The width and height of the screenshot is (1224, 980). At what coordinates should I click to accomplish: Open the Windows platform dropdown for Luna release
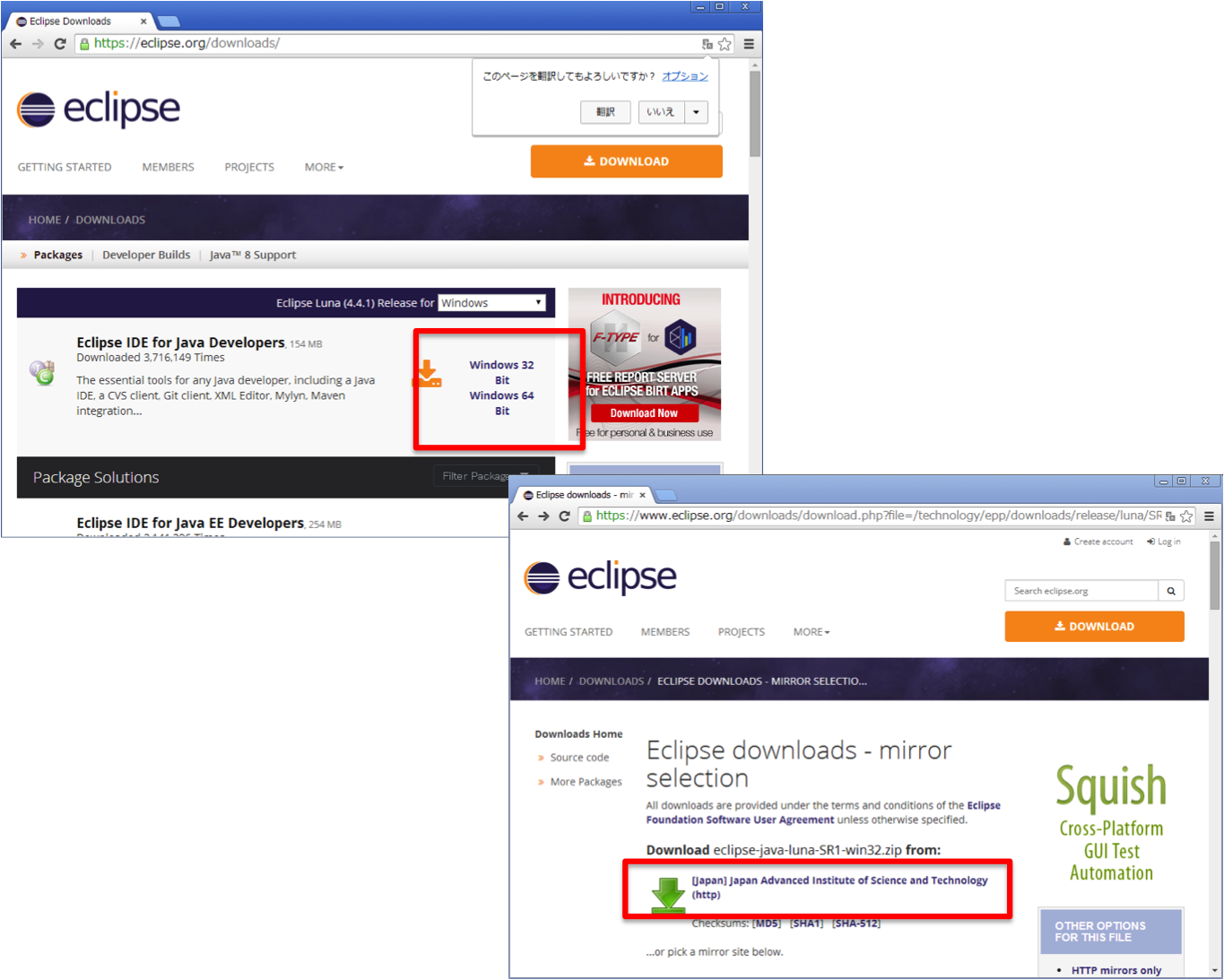[491, 302]
